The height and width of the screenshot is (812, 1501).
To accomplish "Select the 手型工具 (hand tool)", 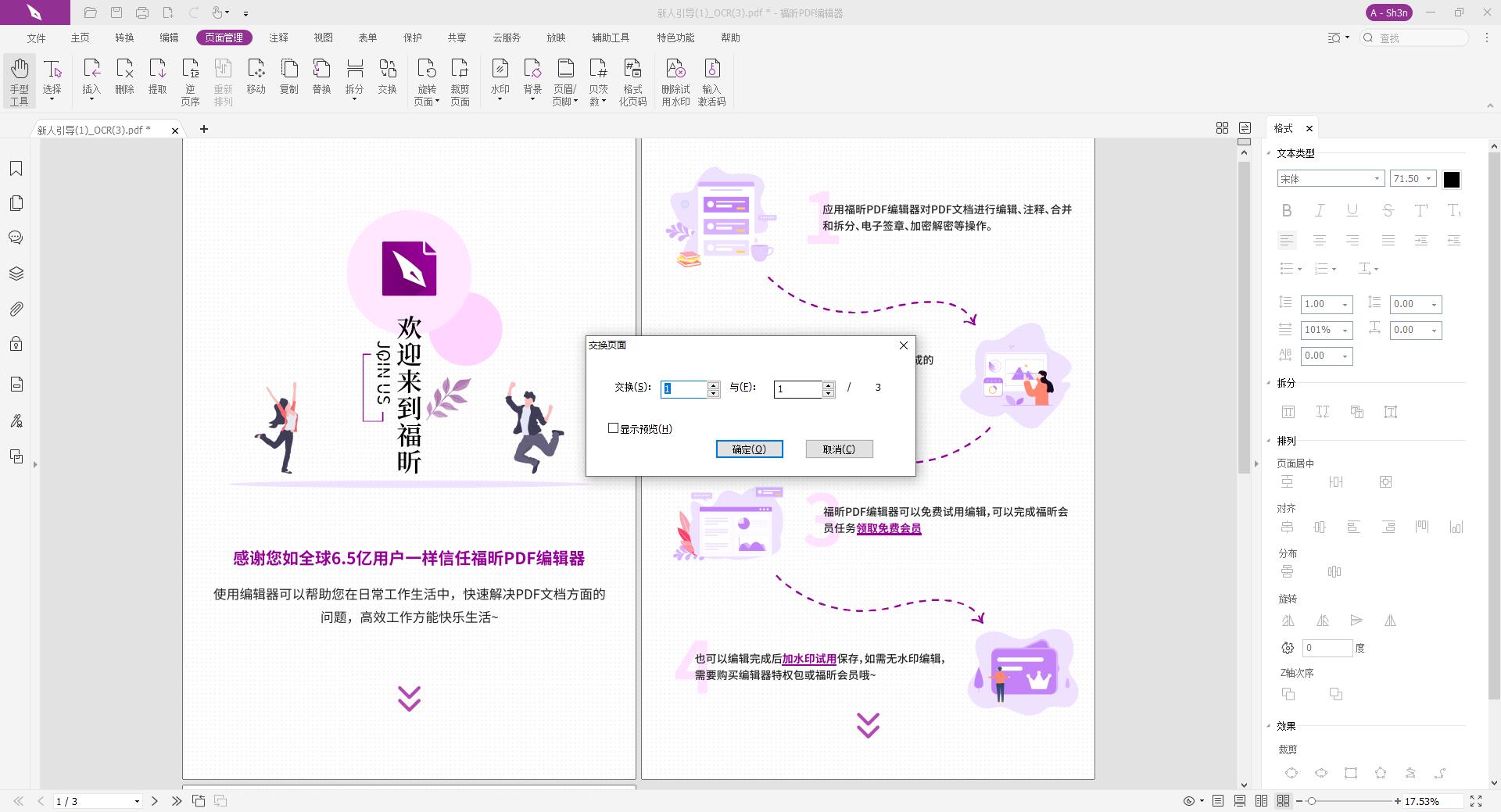I will tap(19, 80).
